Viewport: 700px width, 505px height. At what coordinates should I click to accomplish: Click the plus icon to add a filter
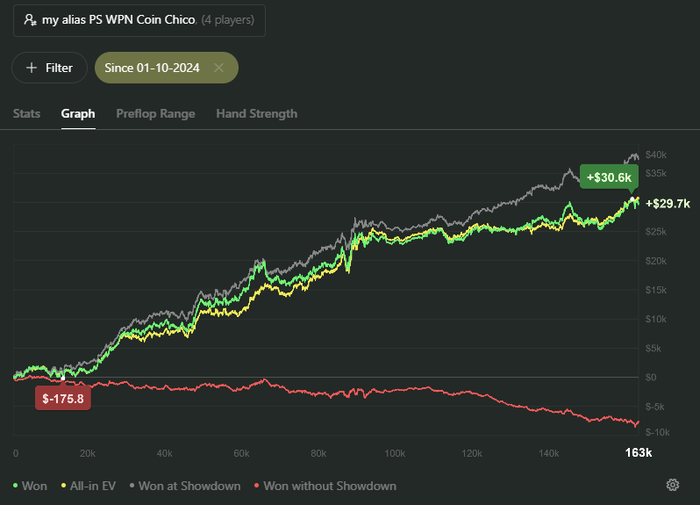pos(31,68)
